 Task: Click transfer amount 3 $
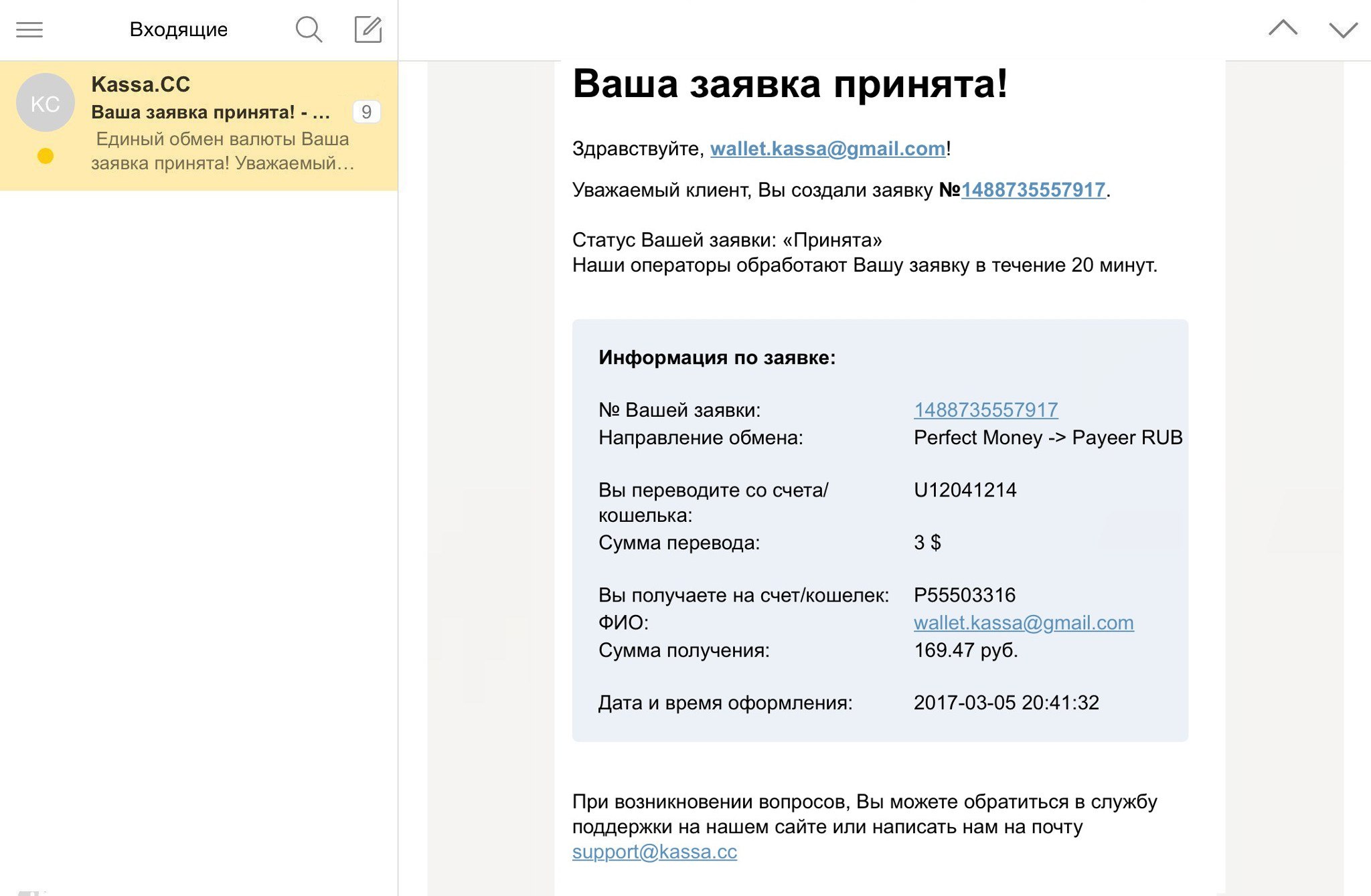(927, 543)
